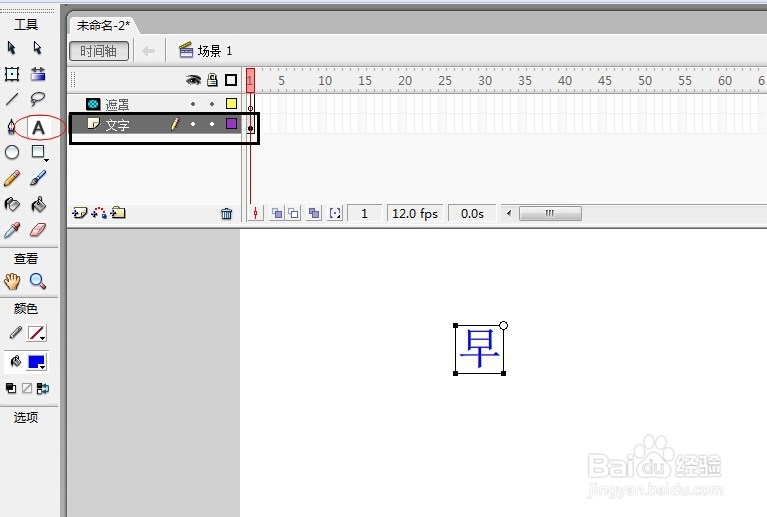
Task: Click the 12.0 fps frame rate
Action: point(415,214)
